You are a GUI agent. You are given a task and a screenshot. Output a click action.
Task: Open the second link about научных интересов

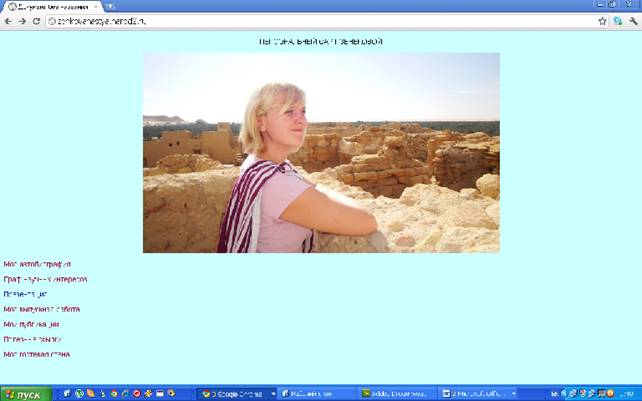[x=45, y=279]
